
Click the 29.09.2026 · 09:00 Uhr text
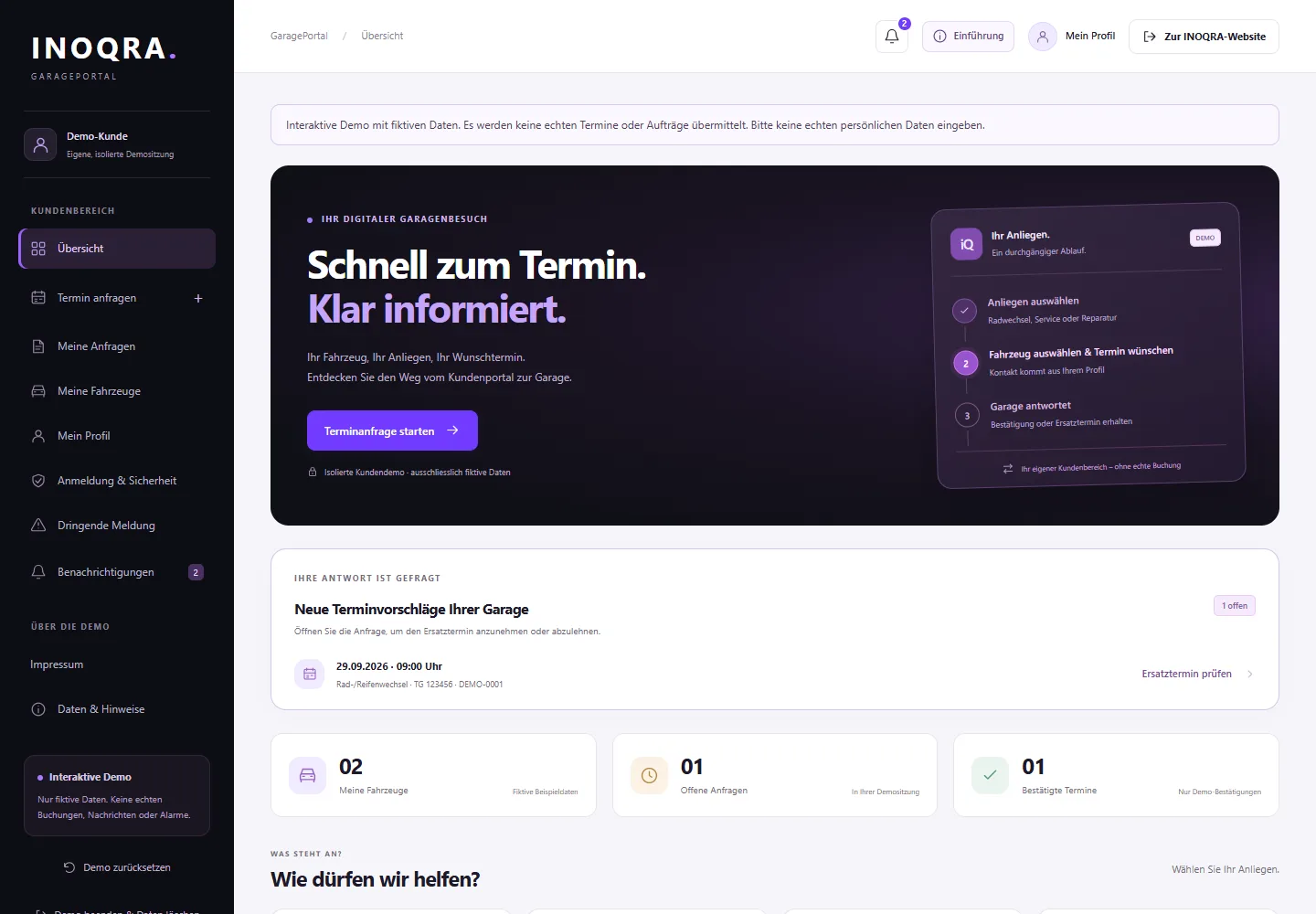click(x=389, y=666)
